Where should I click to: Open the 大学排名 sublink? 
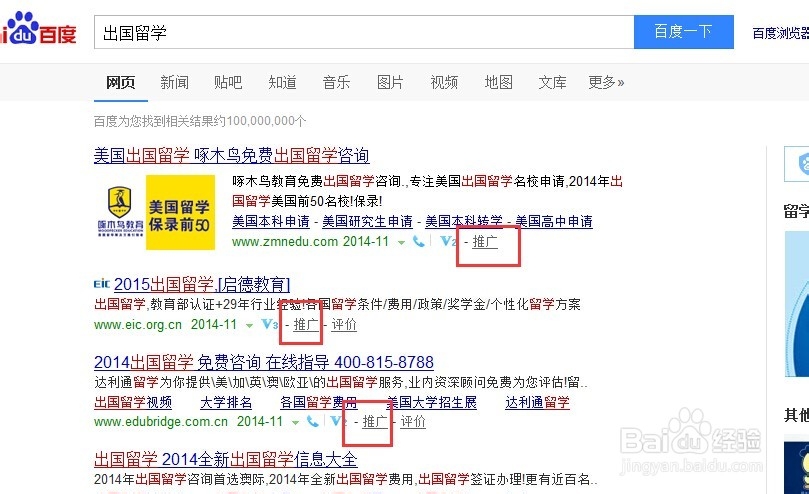click(226, 403)
